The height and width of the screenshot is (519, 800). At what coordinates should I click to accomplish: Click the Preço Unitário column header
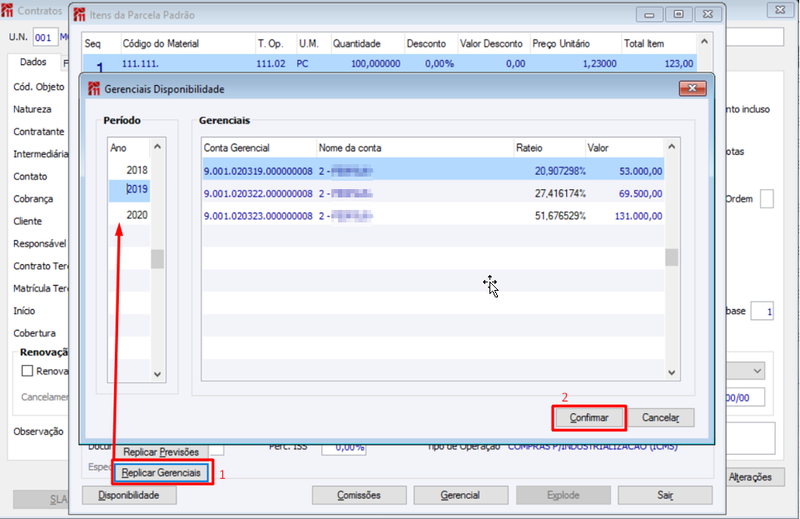pos(576,43)
